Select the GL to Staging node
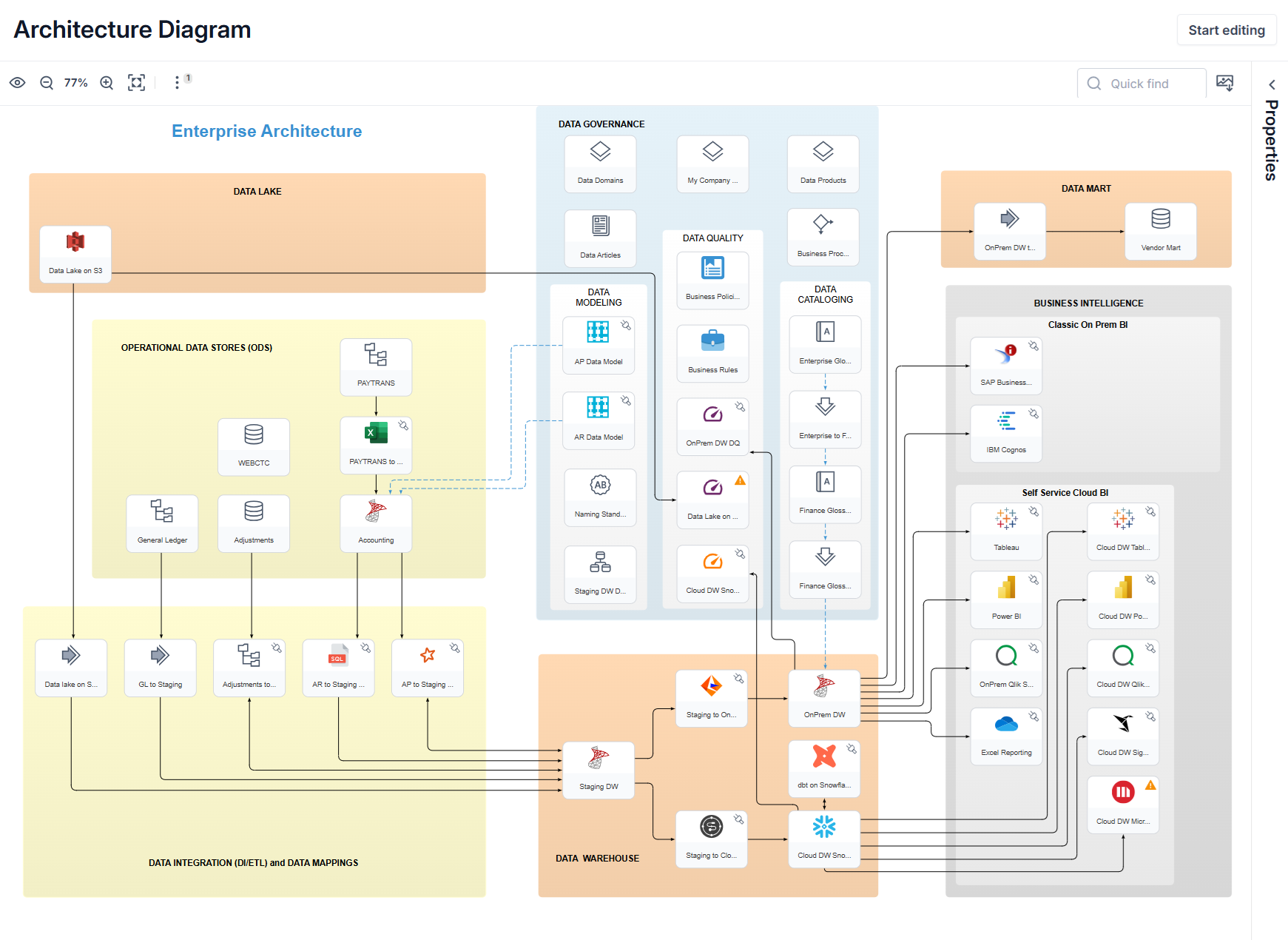 [x=161, y=668]
